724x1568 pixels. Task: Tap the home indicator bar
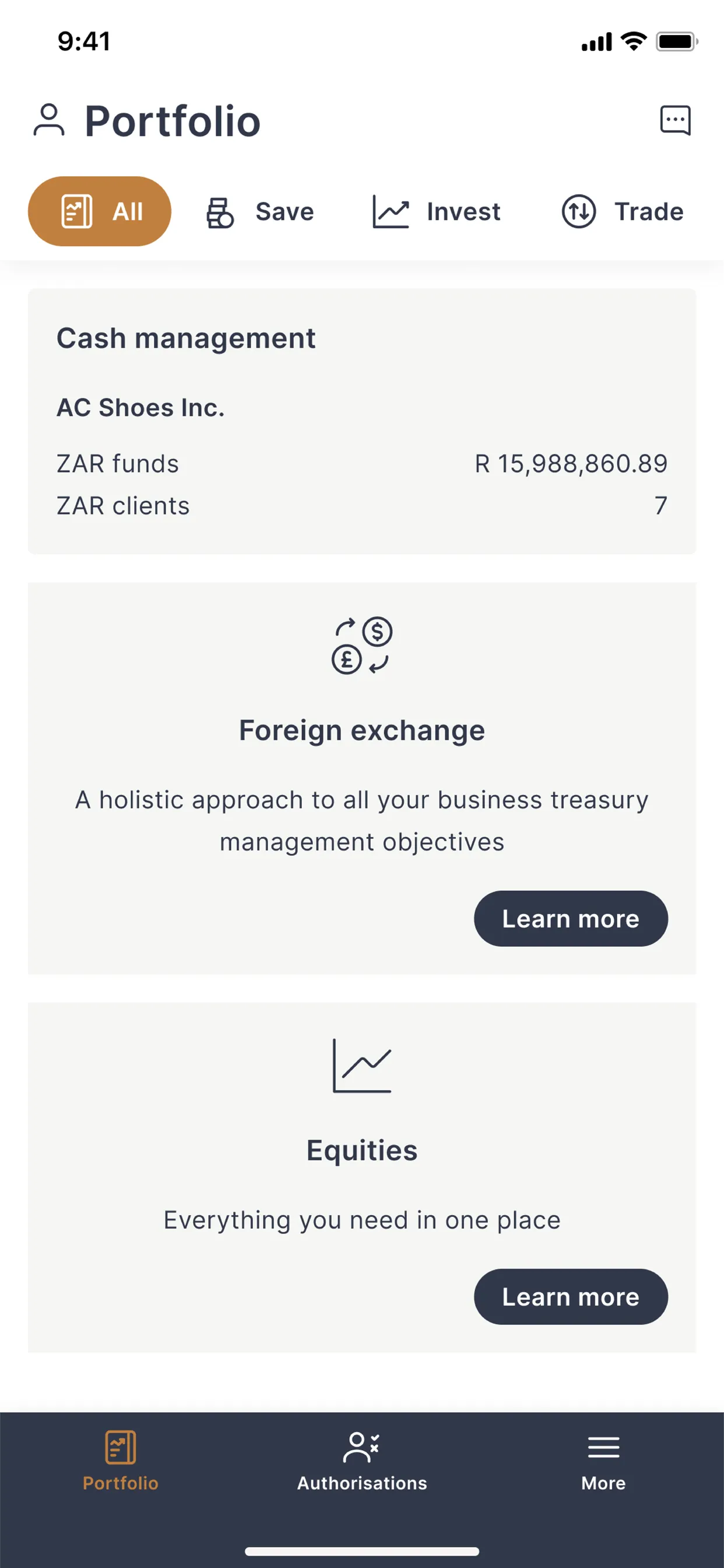click(x=362, y=1551)
